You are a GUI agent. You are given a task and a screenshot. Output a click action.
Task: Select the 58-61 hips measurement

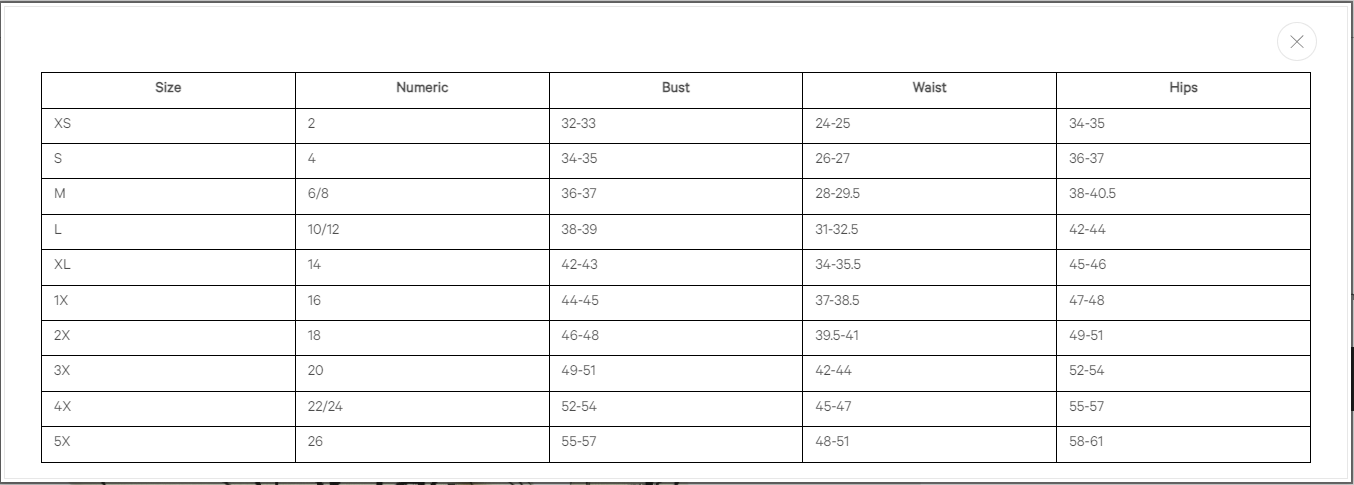pos(1086,442)
